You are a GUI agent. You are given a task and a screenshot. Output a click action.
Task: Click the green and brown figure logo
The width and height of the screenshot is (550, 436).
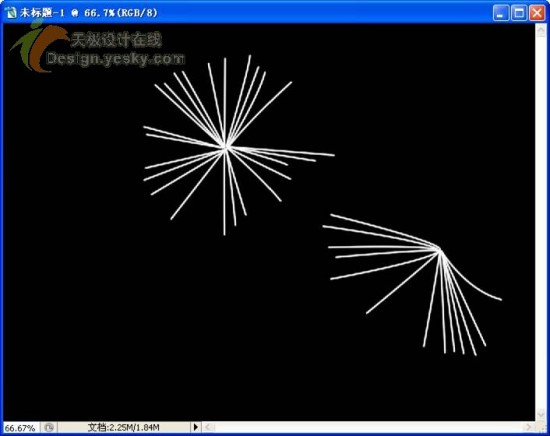[38, 46]
